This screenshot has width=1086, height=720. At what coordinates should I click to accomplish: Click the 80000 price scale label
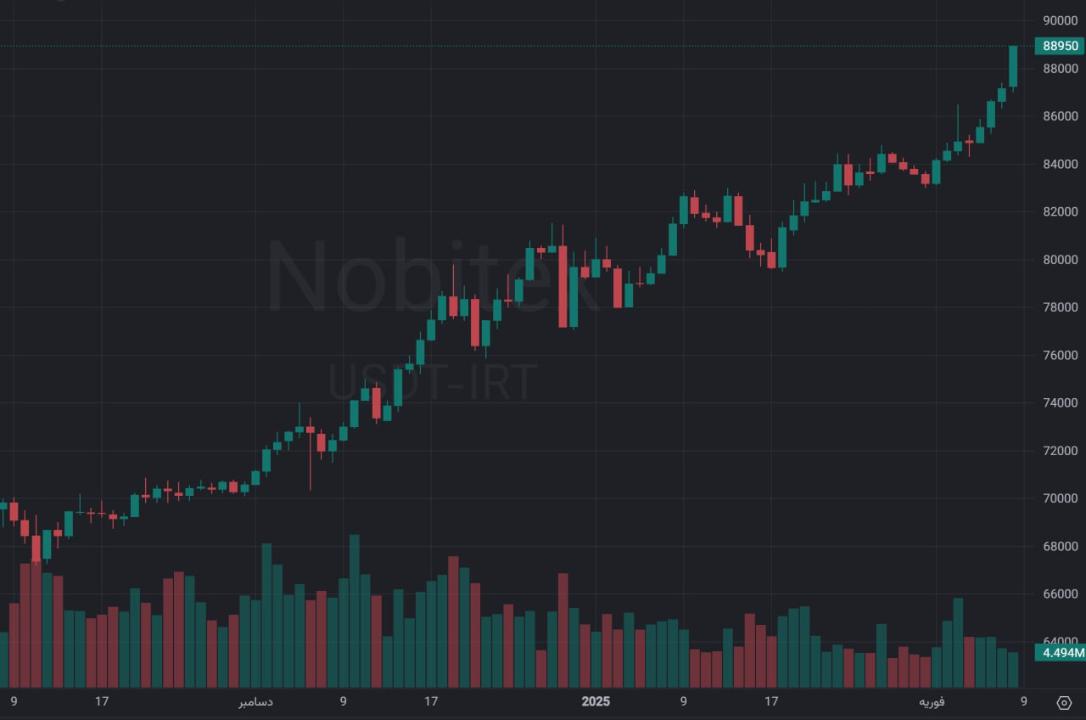point(1059,260)
